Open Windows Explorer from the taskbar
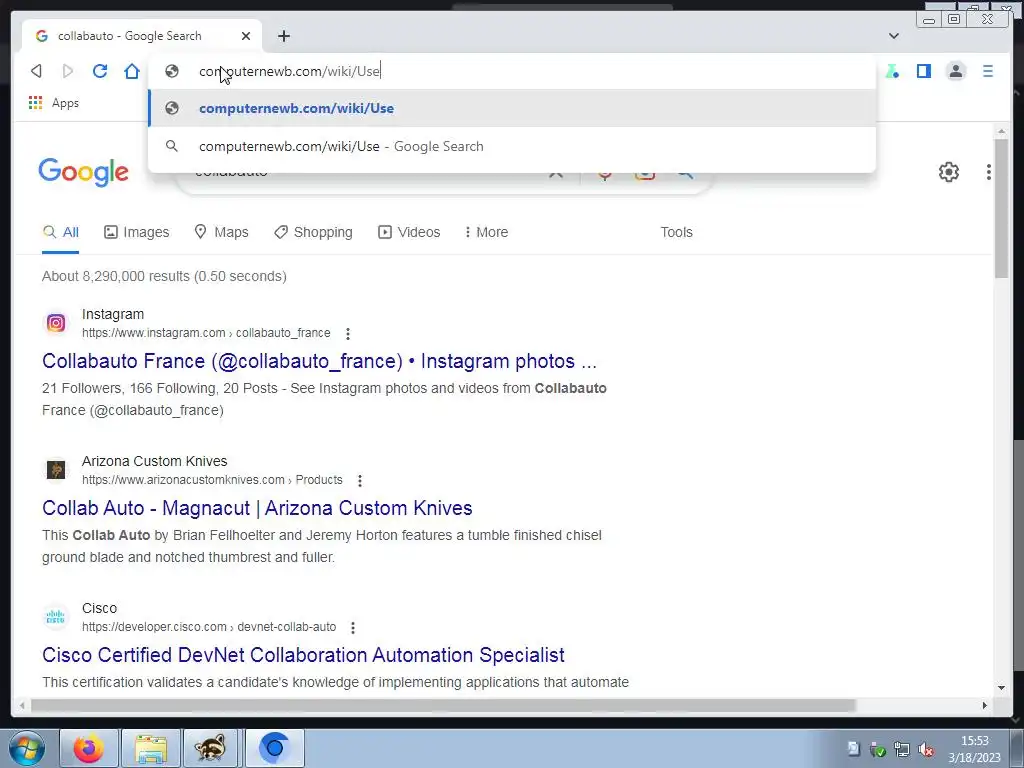1024x768 pixels. (151, 748)
